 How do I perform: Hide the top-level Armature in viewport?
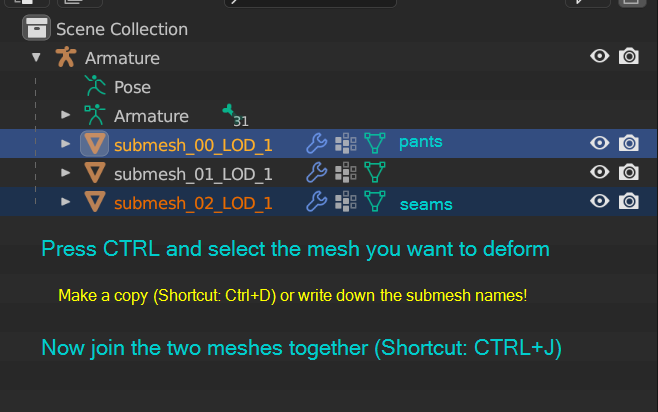click(600, 57)
